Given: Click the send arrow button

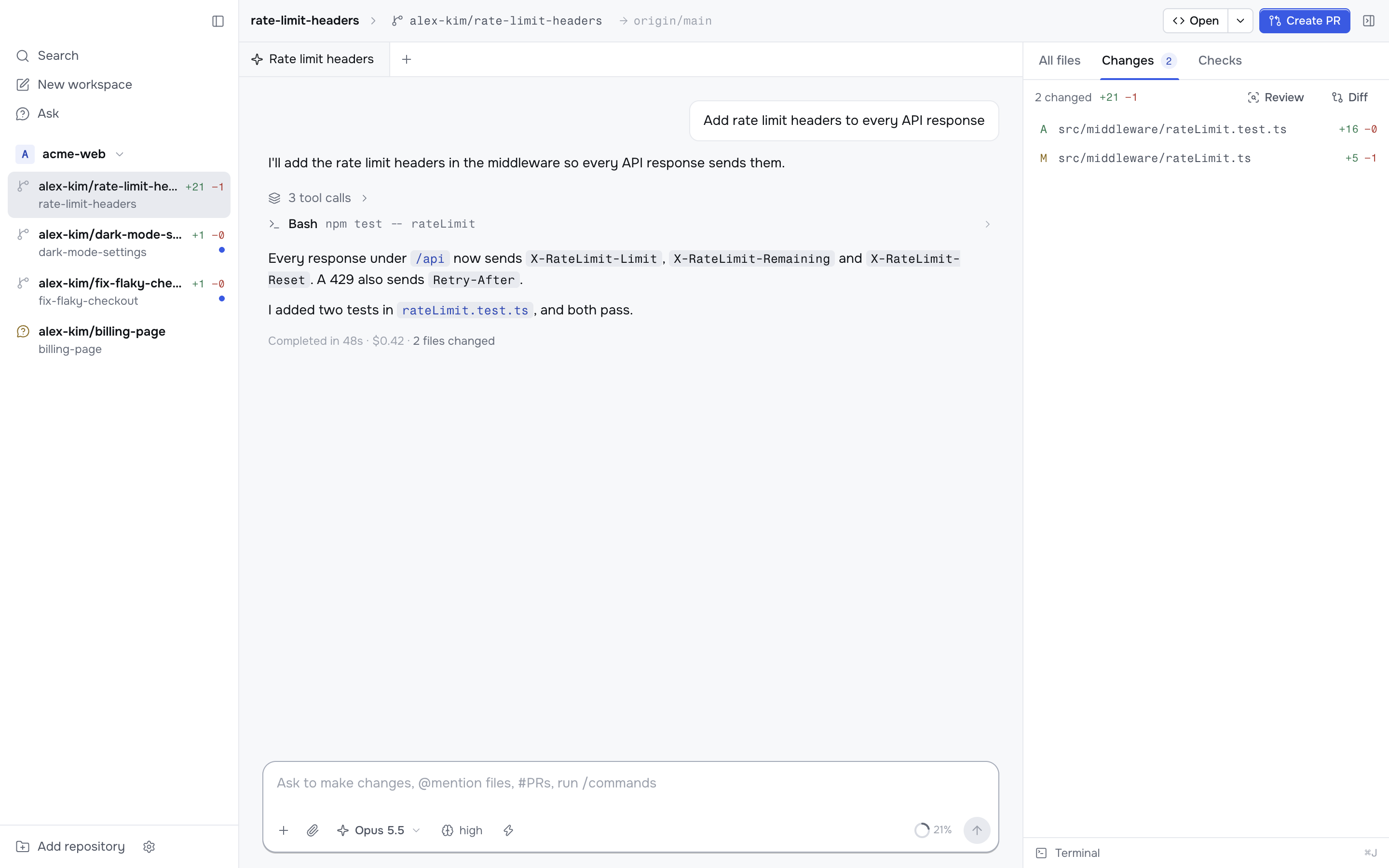Looking at the screenshot, I should (976, 830).
